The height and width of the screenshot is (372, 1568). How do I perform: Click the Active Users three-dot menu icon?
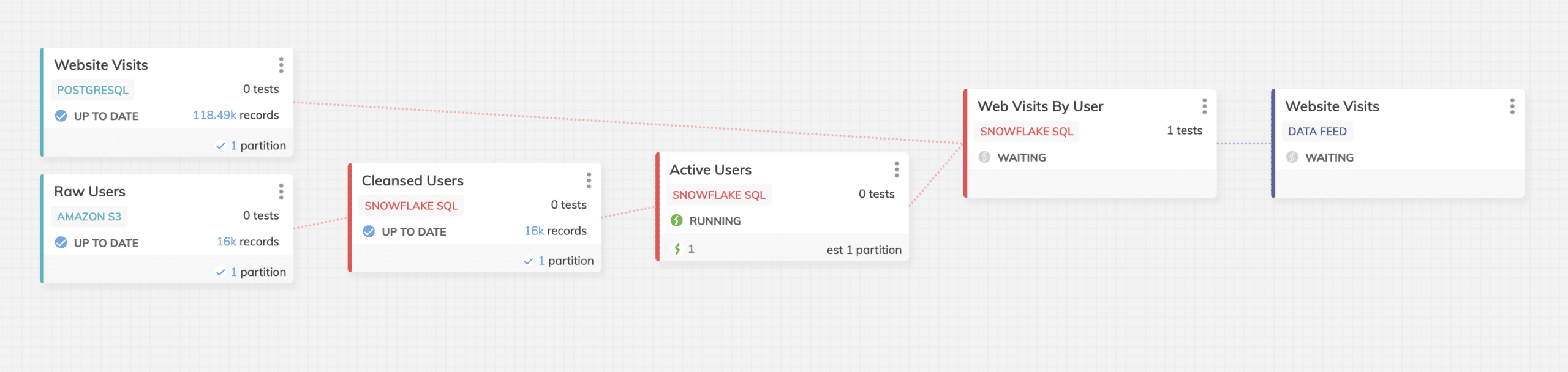(897, 169)
